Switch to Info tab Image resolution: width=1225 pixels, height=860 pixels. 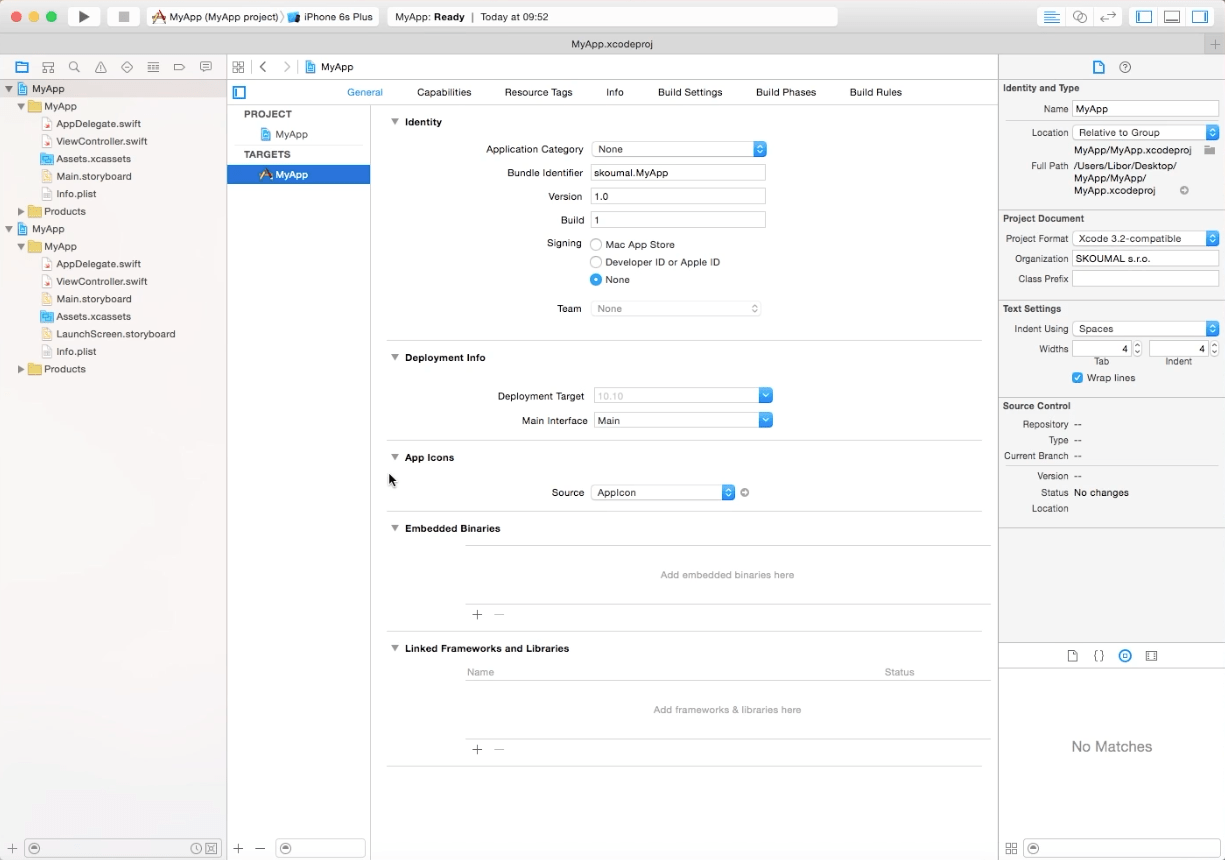point(615,92)
